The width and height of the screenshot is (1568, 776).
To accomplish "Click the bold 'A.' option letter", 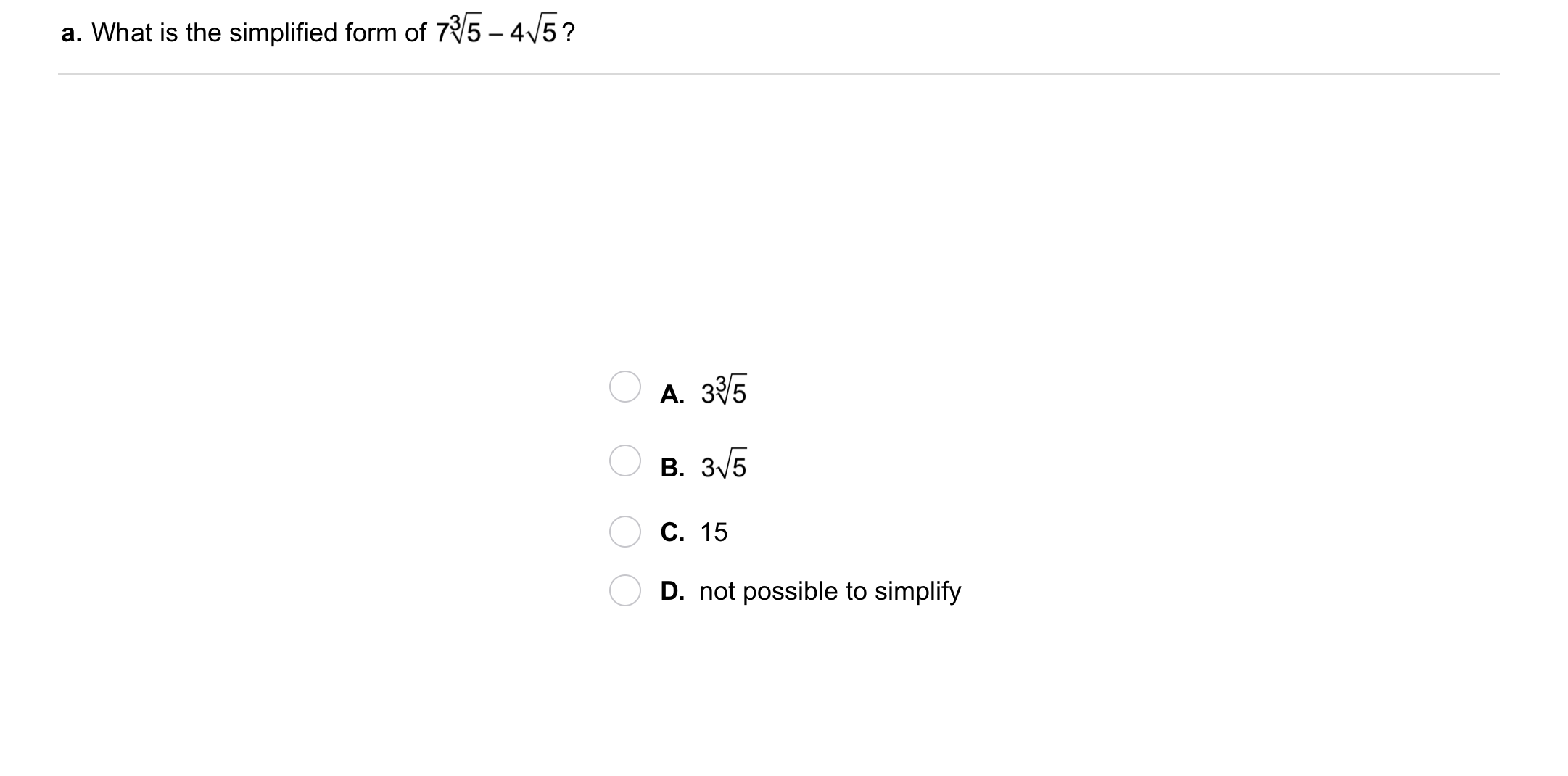I will (x=672, y=394).
